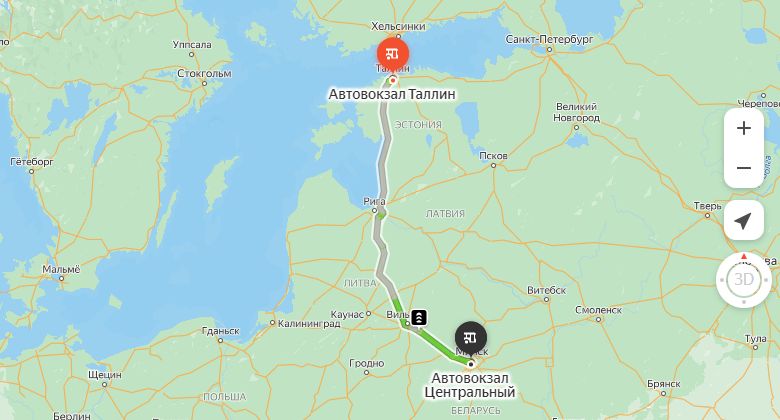The height and width of the screenshot is (420, 780).
Task: Select Санкт-Петербург on the map
Action: coord(549,39)
